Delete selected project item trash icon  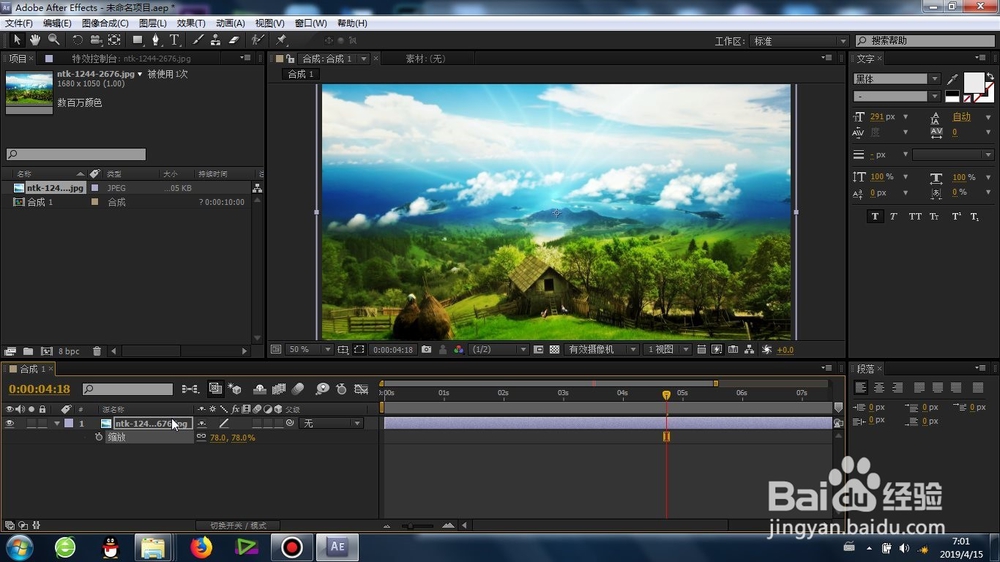(x=97, y=351)
